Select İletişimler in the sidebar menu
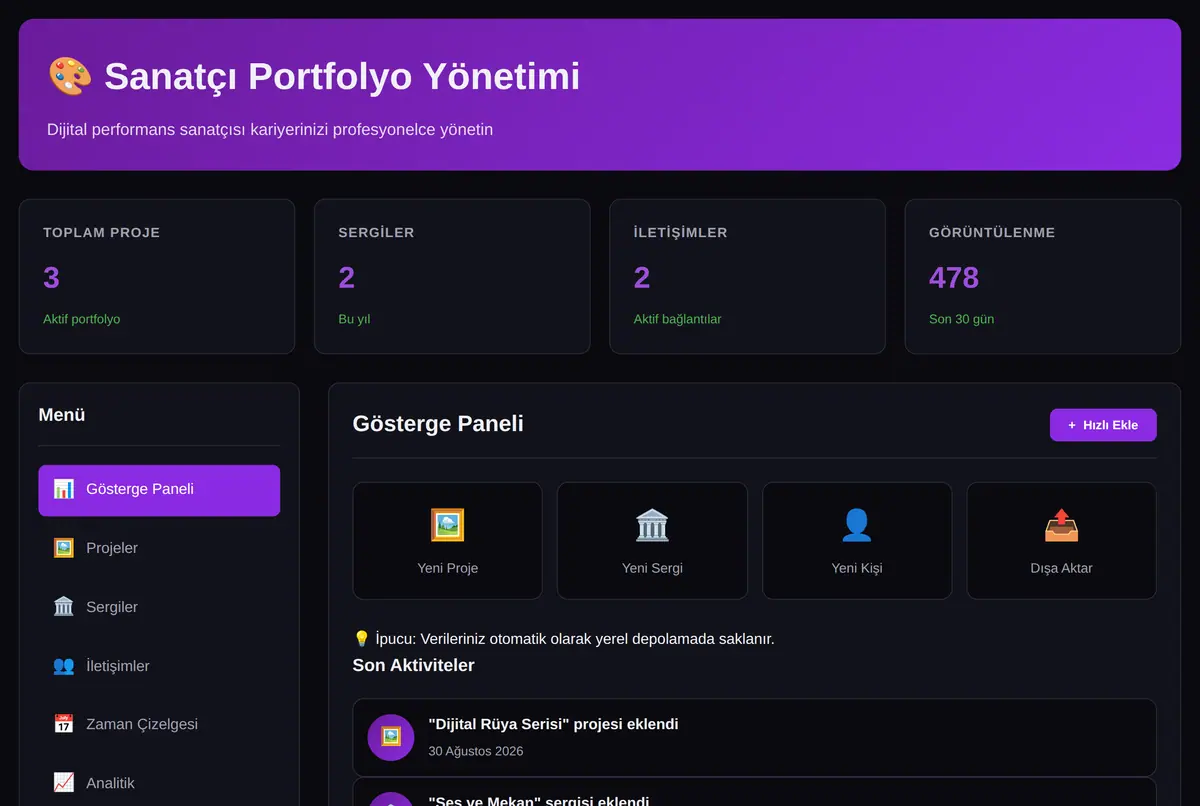The width and height of the screenshot is (1200, 806). tap(159, 666)
